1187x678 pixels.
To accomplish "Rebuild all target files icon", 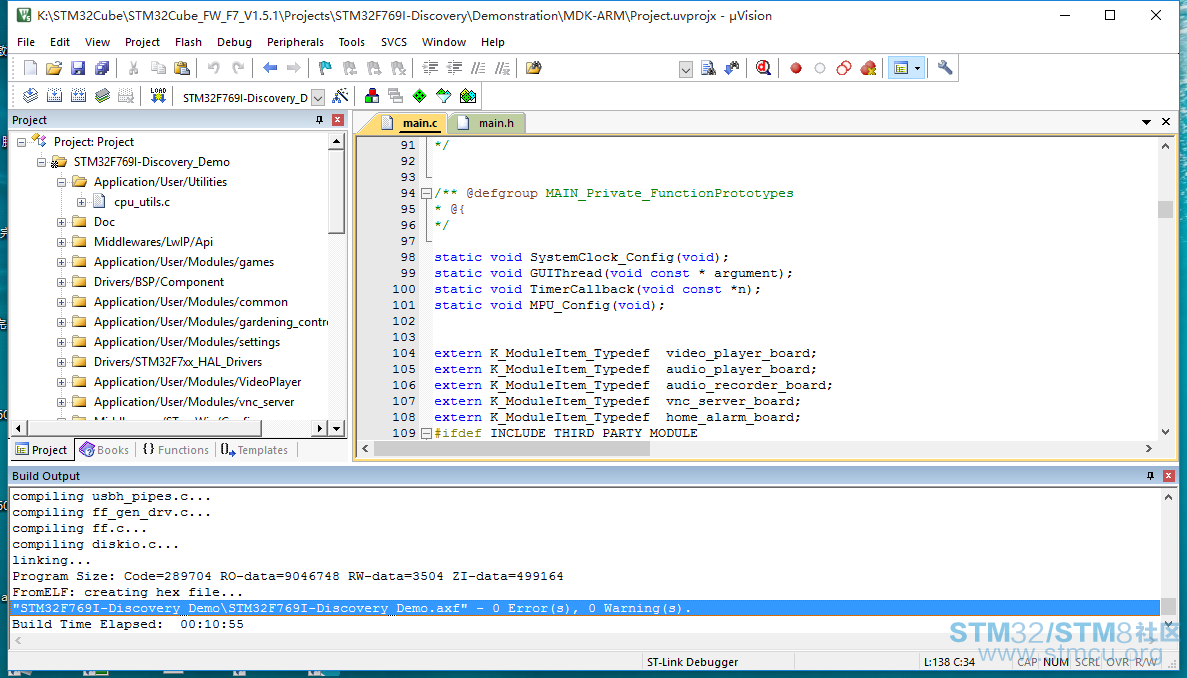I will (x=79, y=96).
